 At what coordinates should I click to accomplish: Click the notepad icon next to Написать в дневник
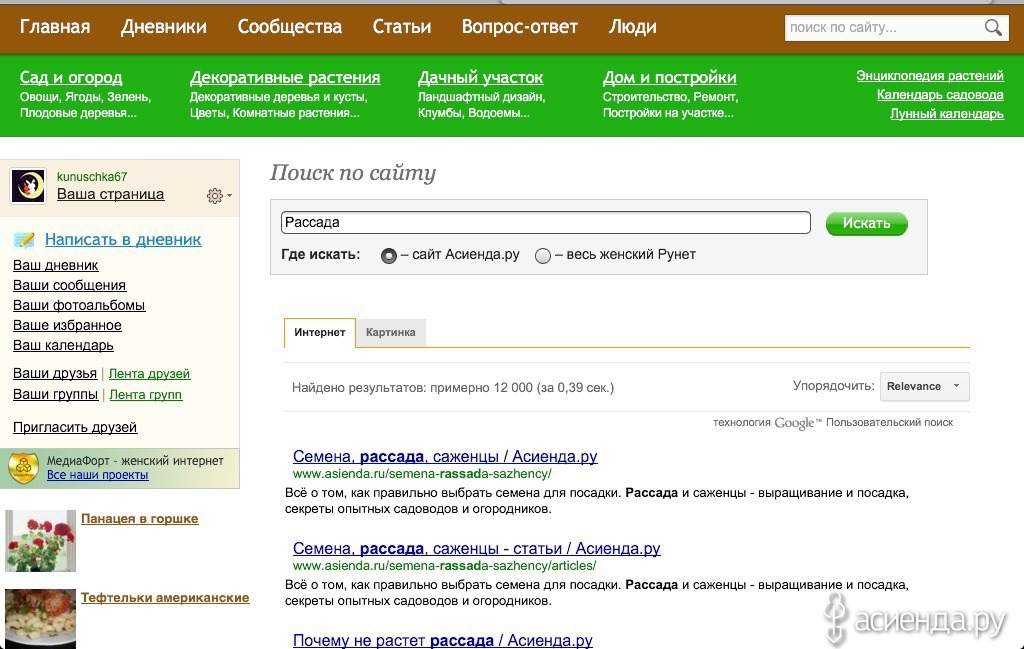tap(24, 240)
